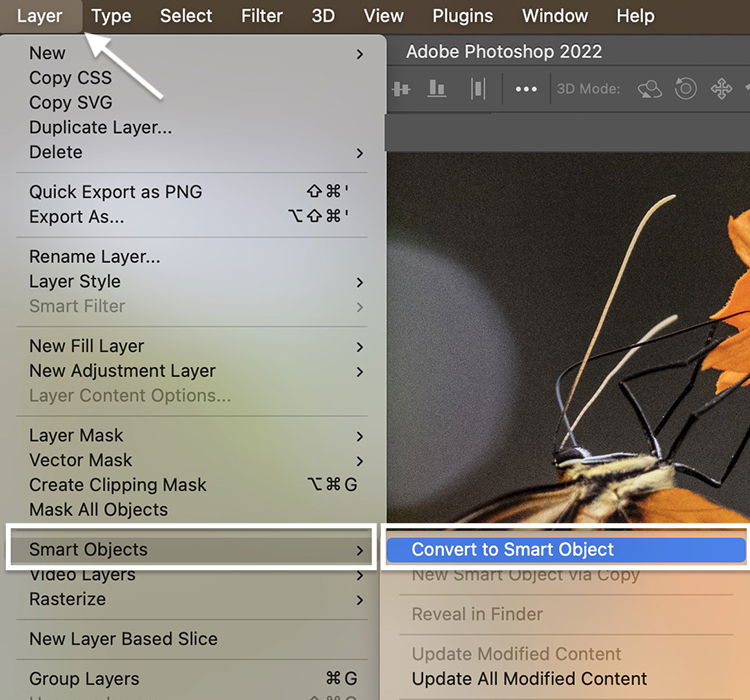Select Update All Modified Content
Image resolution: width=750 pixels, height=700 pixels.
pos(529,679)
